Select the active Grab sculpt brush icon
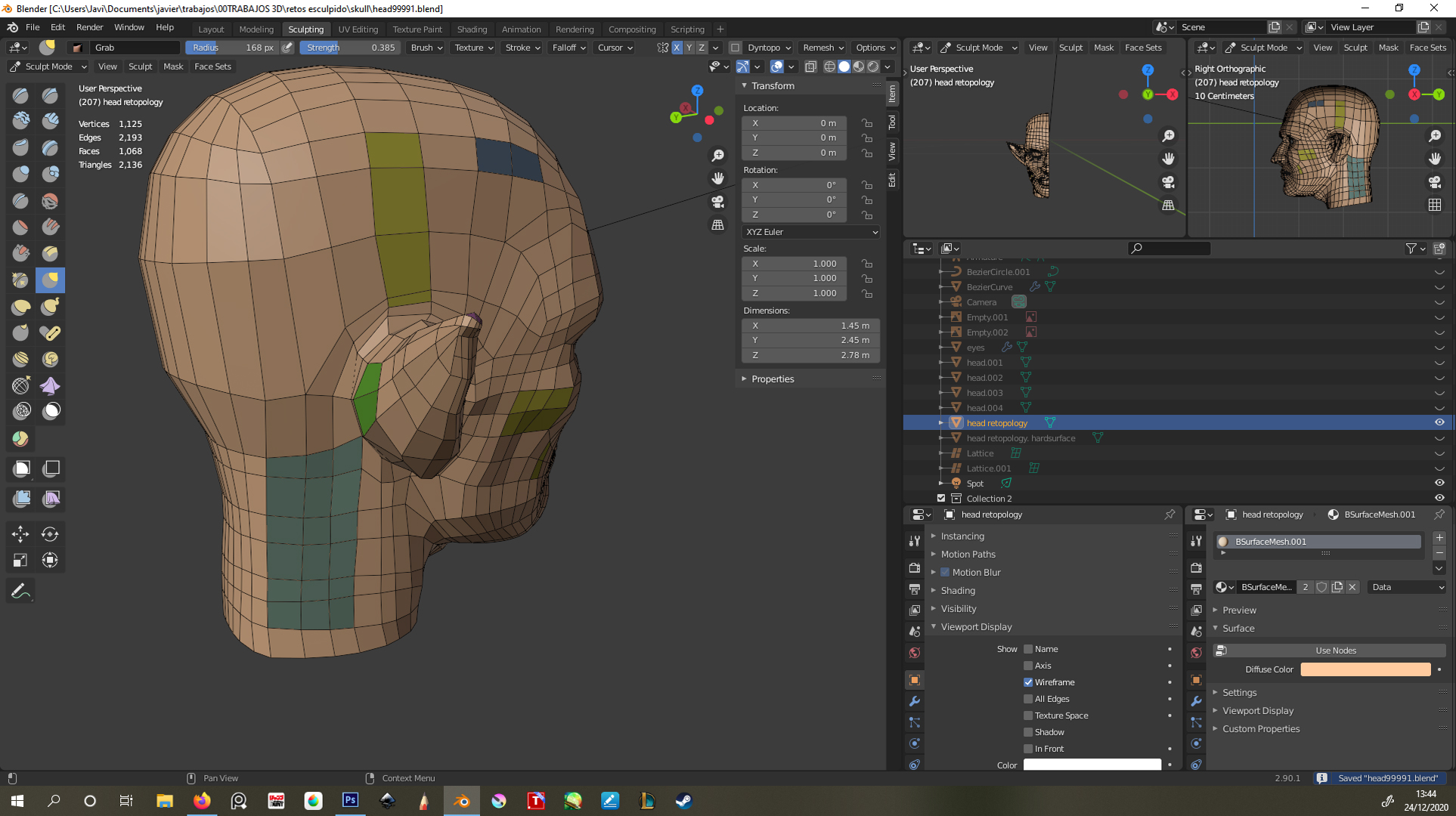The image size is (1456, 816). [50, 280]
